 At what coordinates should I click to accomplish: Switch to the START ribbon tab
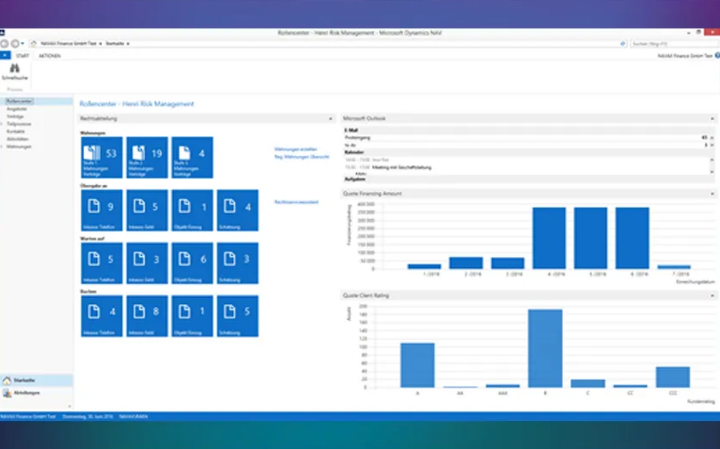(22, 56)
